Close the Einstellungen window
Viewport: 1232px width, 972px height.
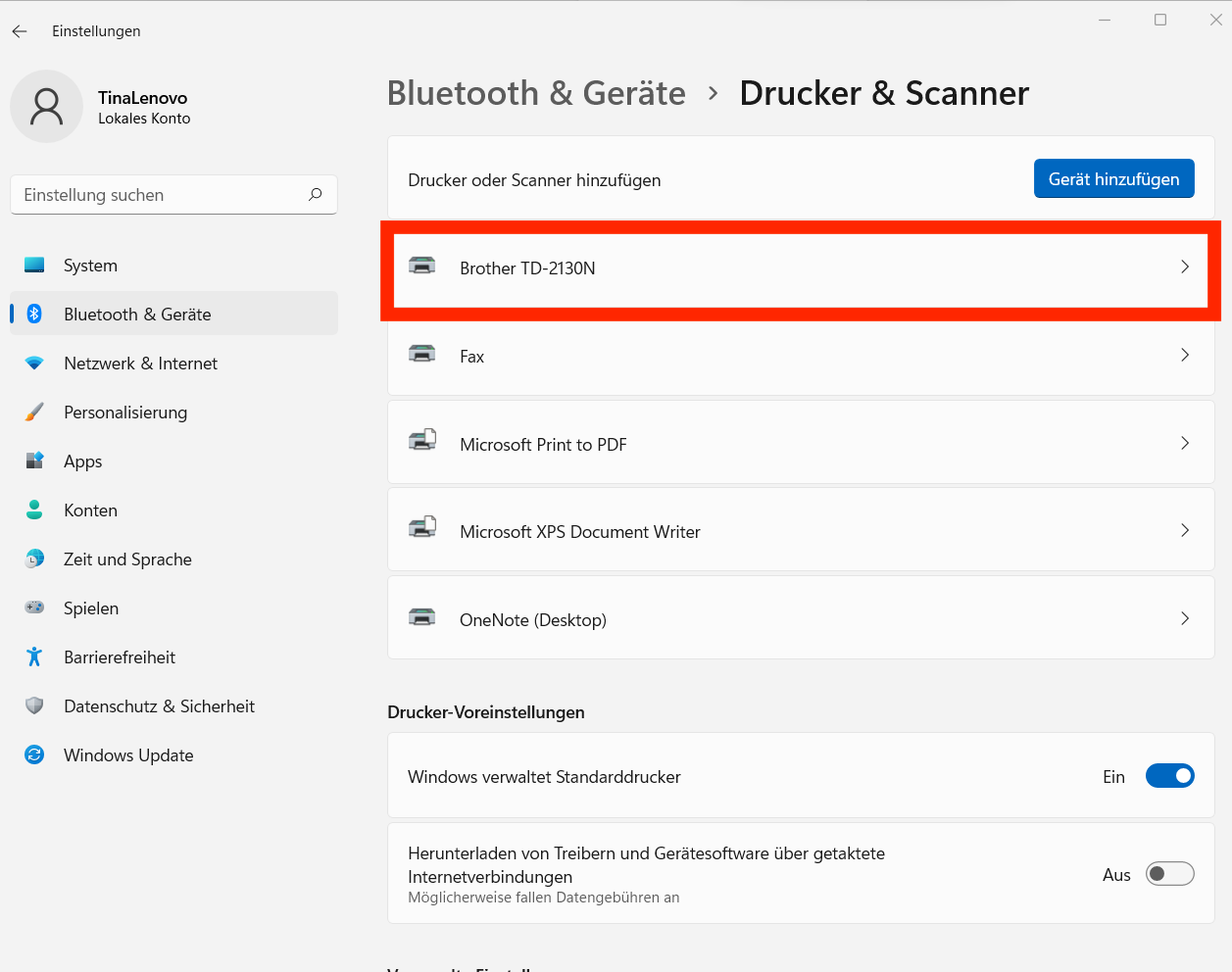pyautogui.click(x=1216, y=20)
